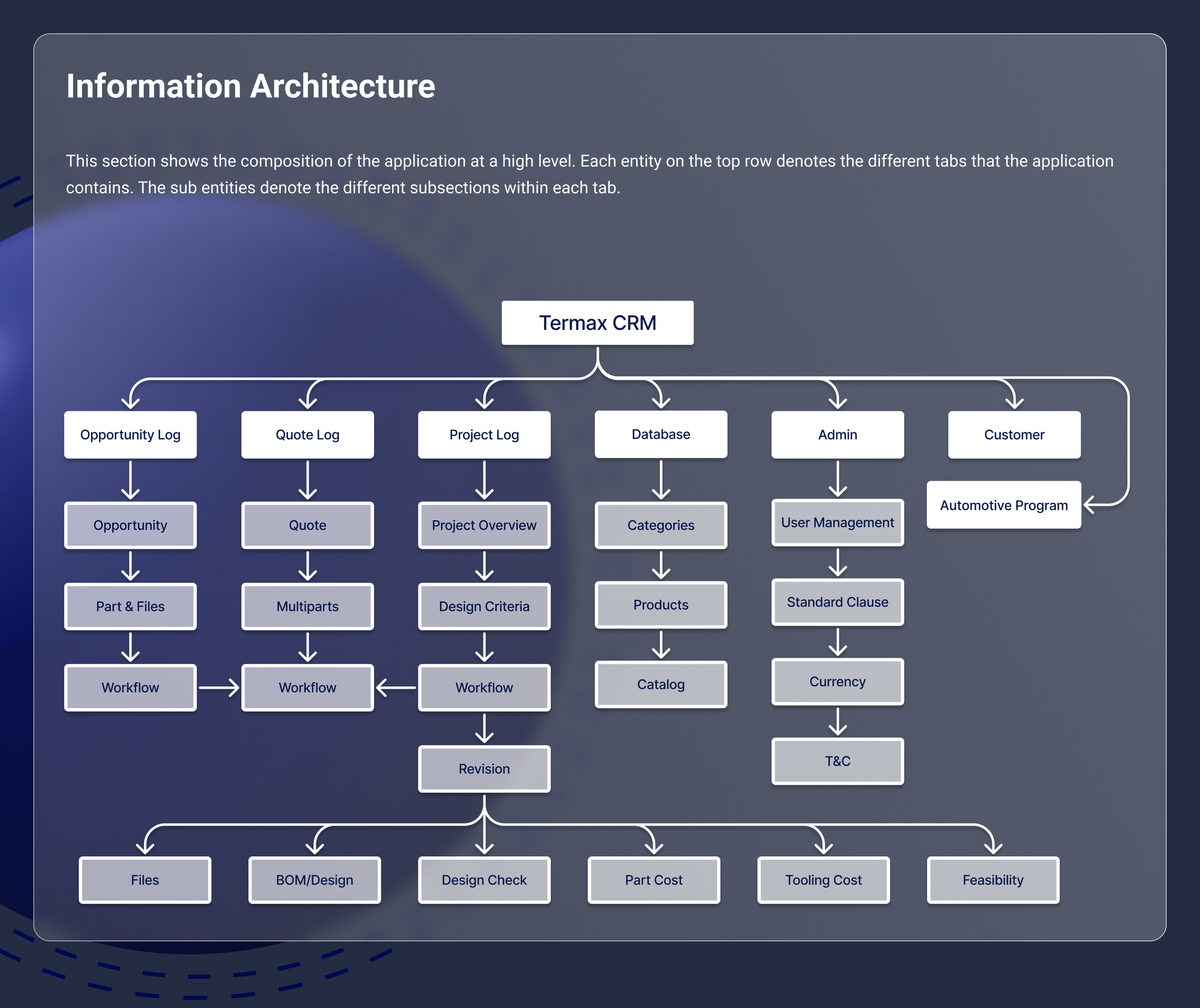Select the Customer tab box
Screen dimensions: 1200x1008
coord(1014,435)
